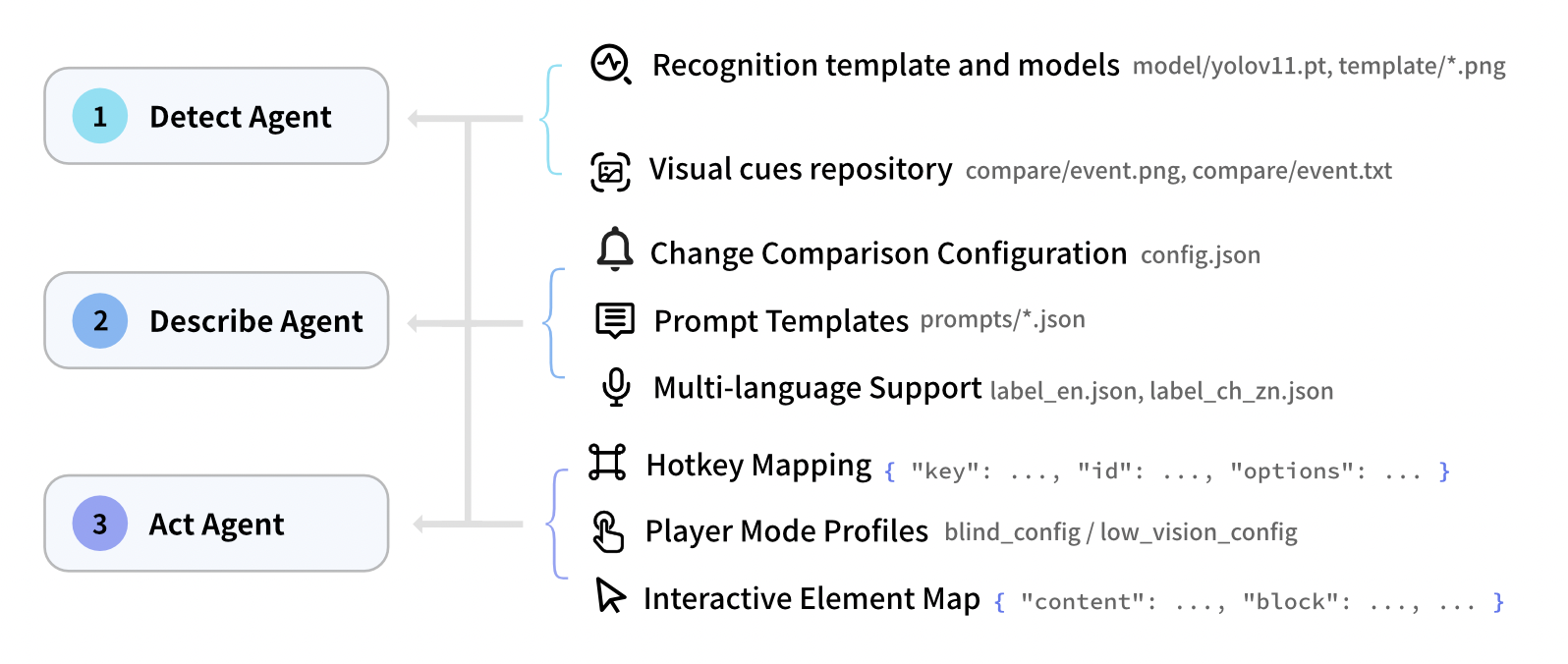1568x664 pixels.
Task: Click the message icon next to Prompt Templates
Action: 615,320
